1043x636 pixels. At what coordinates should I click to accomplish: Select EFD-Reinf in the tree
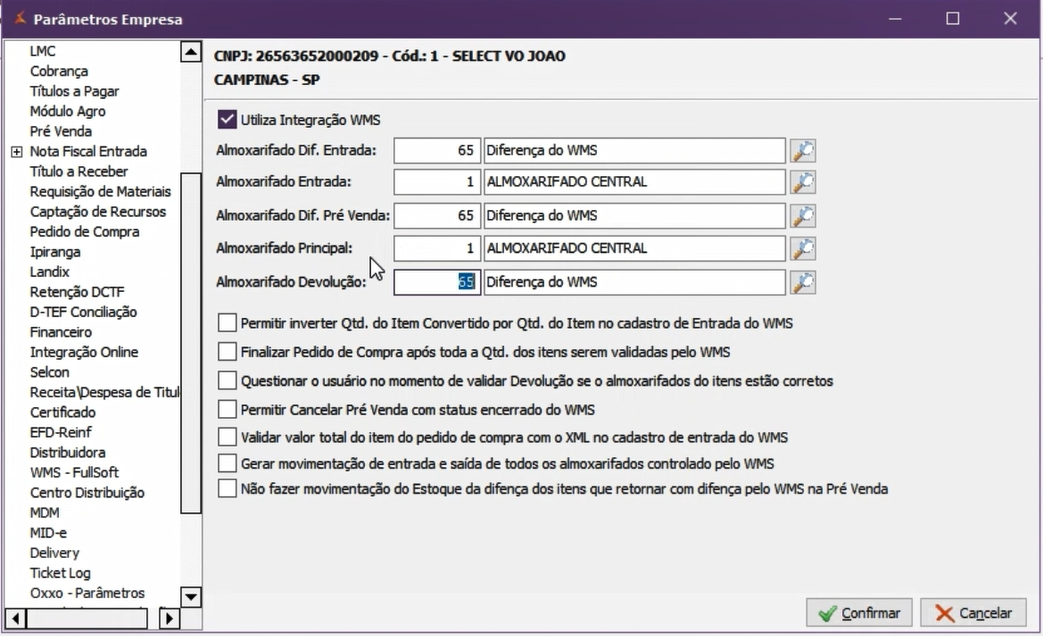coord(61,432)
